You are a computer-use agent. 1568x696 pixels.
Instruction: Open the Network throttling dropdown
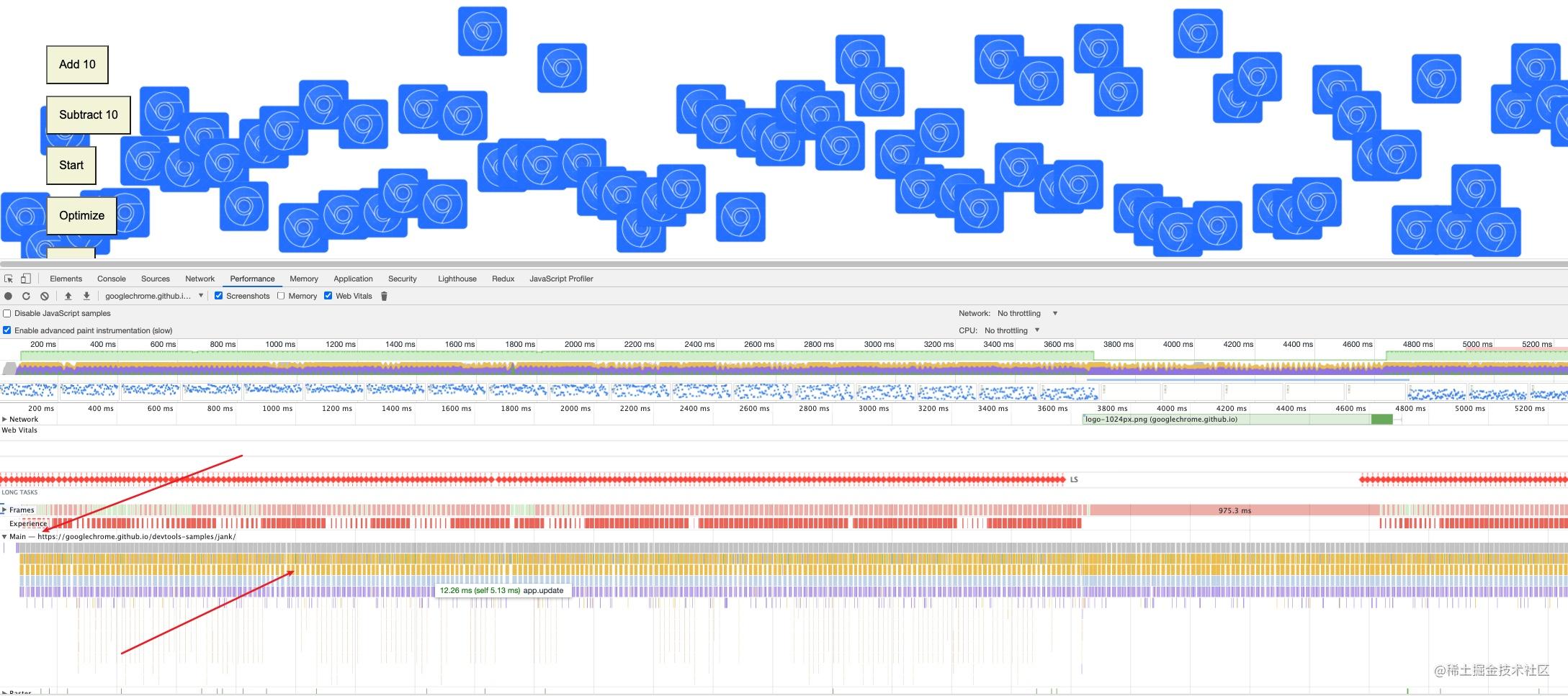(x=1027, y=313)
